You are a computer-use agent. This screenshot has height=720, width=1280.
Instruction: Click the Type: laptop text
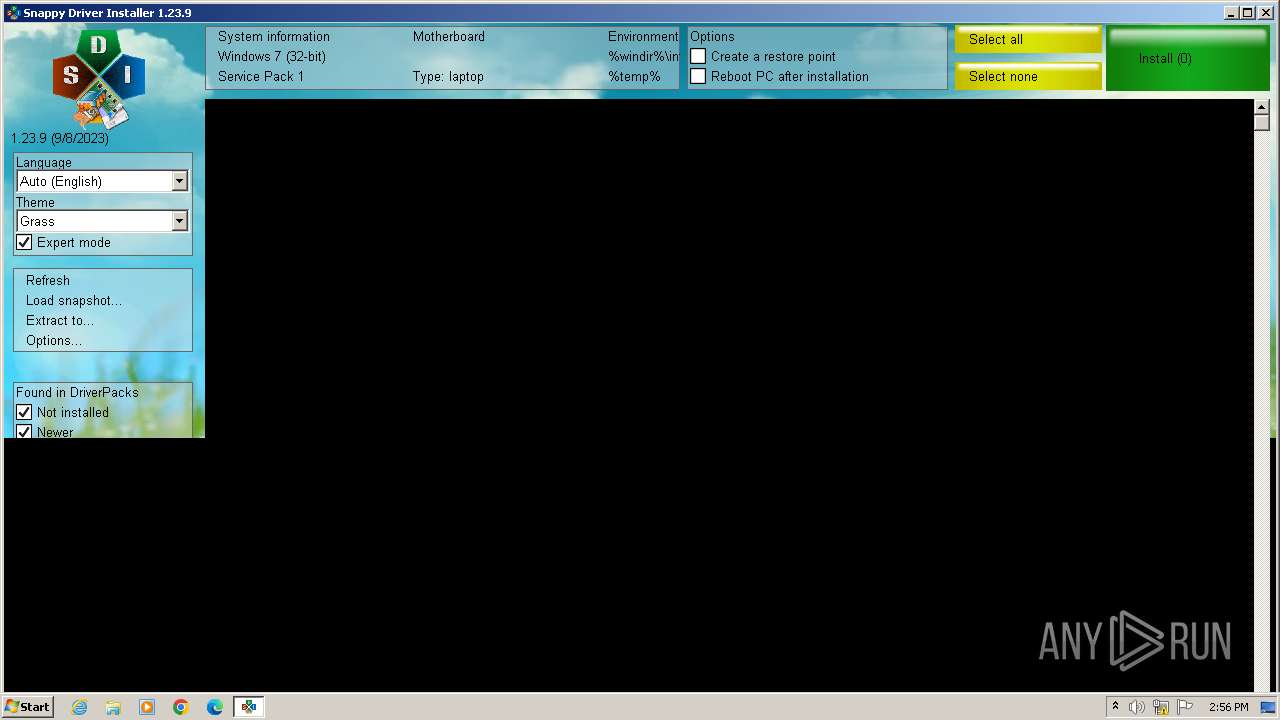tap(448, 76)
